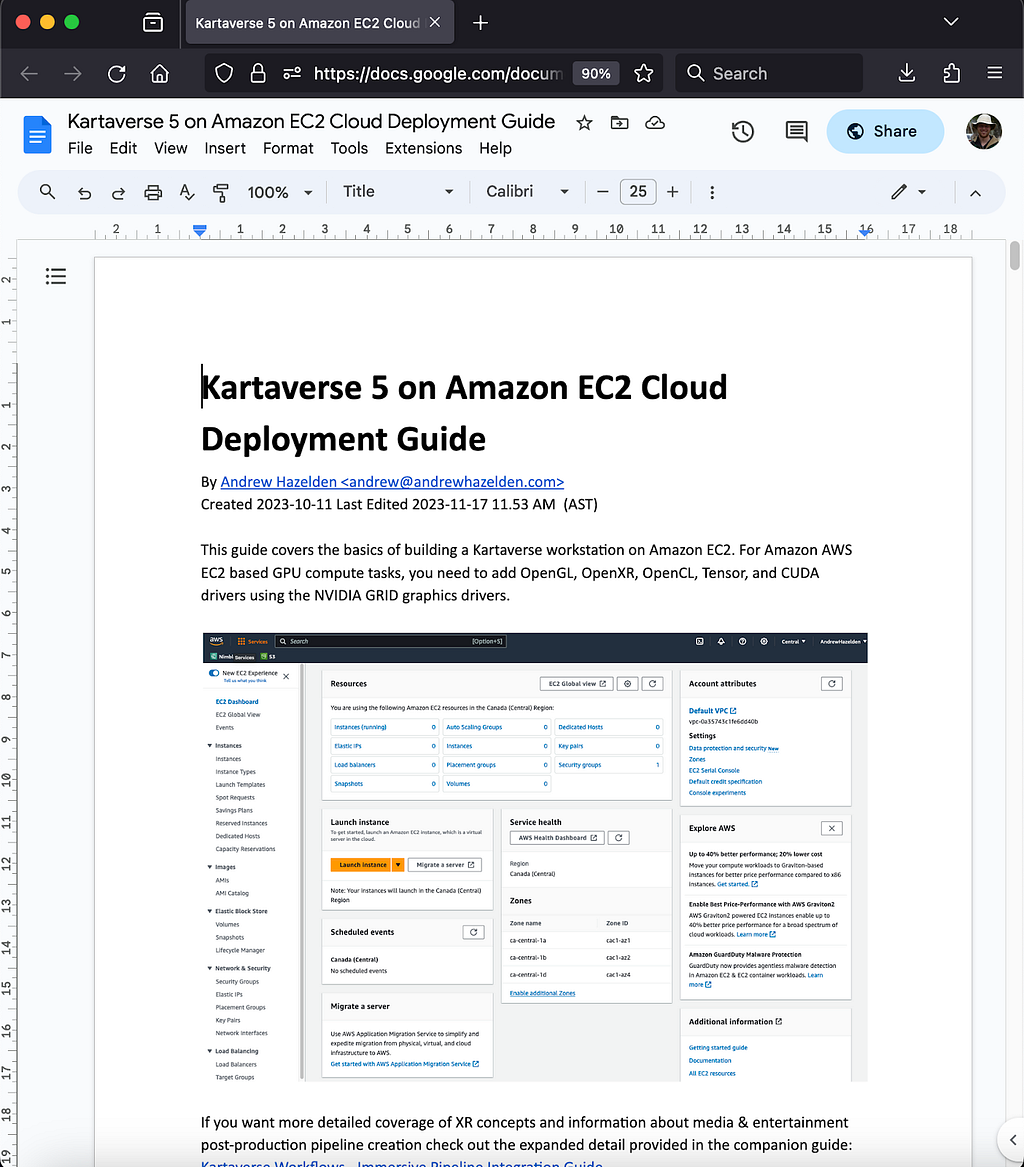Show site security lock information
This screenshot has height=1167, width=1024.
pos(257,73)
